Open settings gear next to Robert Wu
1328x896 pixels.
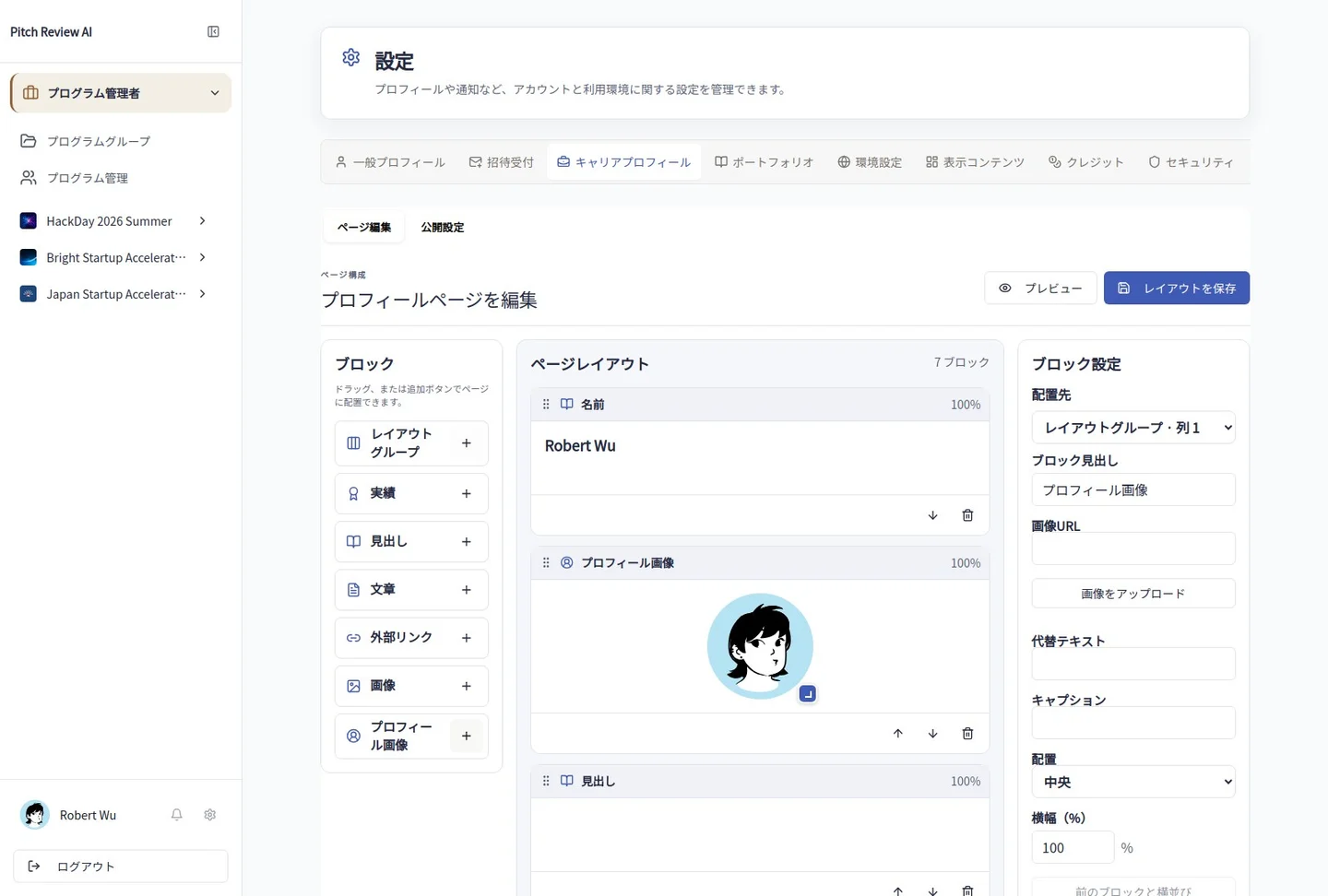210,815
